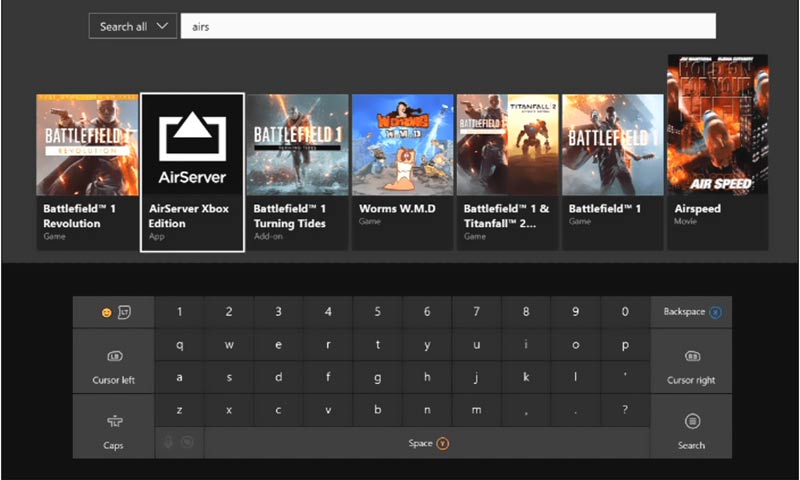Open the Battlefield 1 Revolution game tile
The image size is (800, 480).
tap(87, 172)
